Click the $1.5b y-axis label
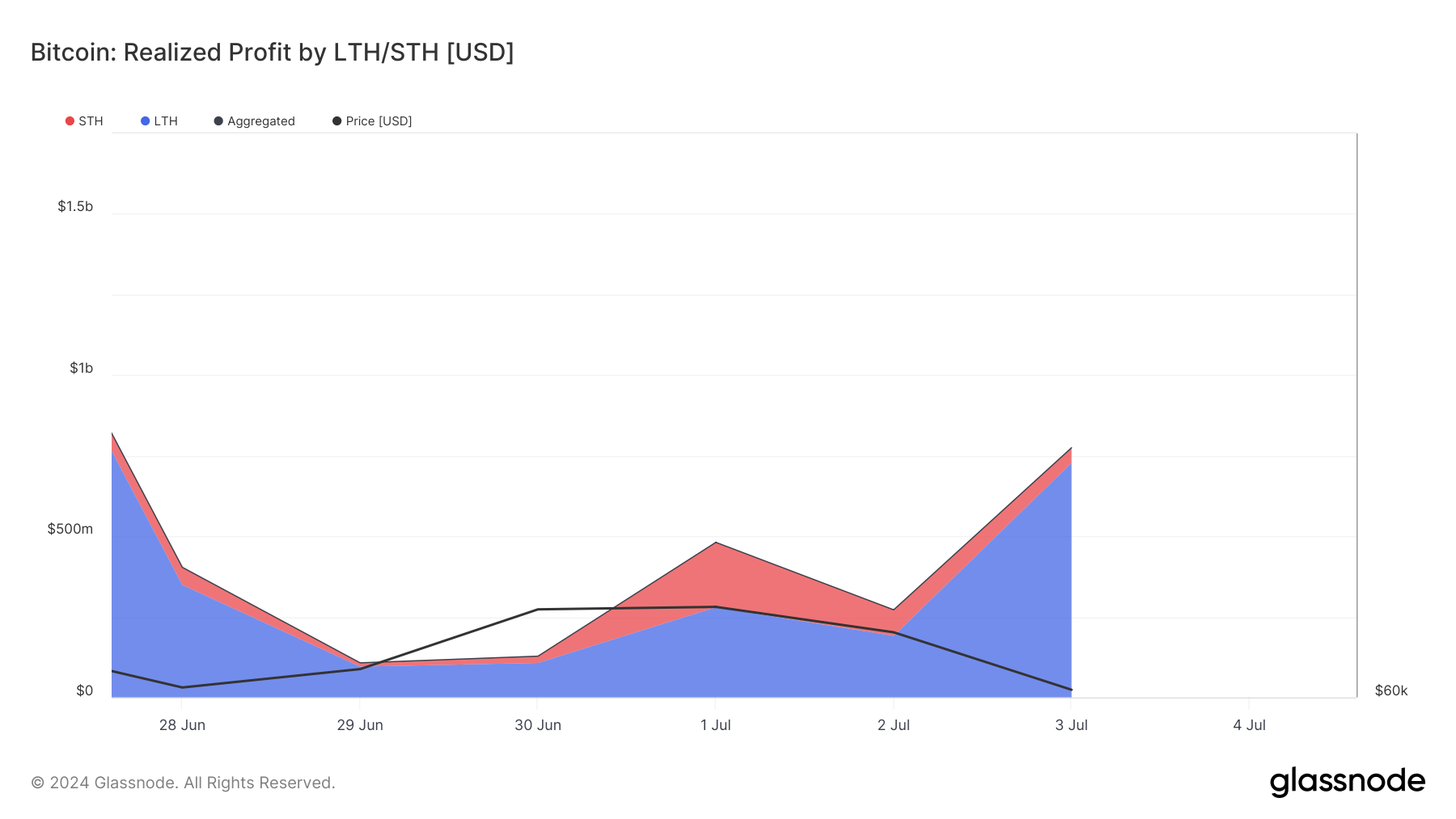Image resolution: width=1456 pixels, height=819 pixels. [75, 206]
